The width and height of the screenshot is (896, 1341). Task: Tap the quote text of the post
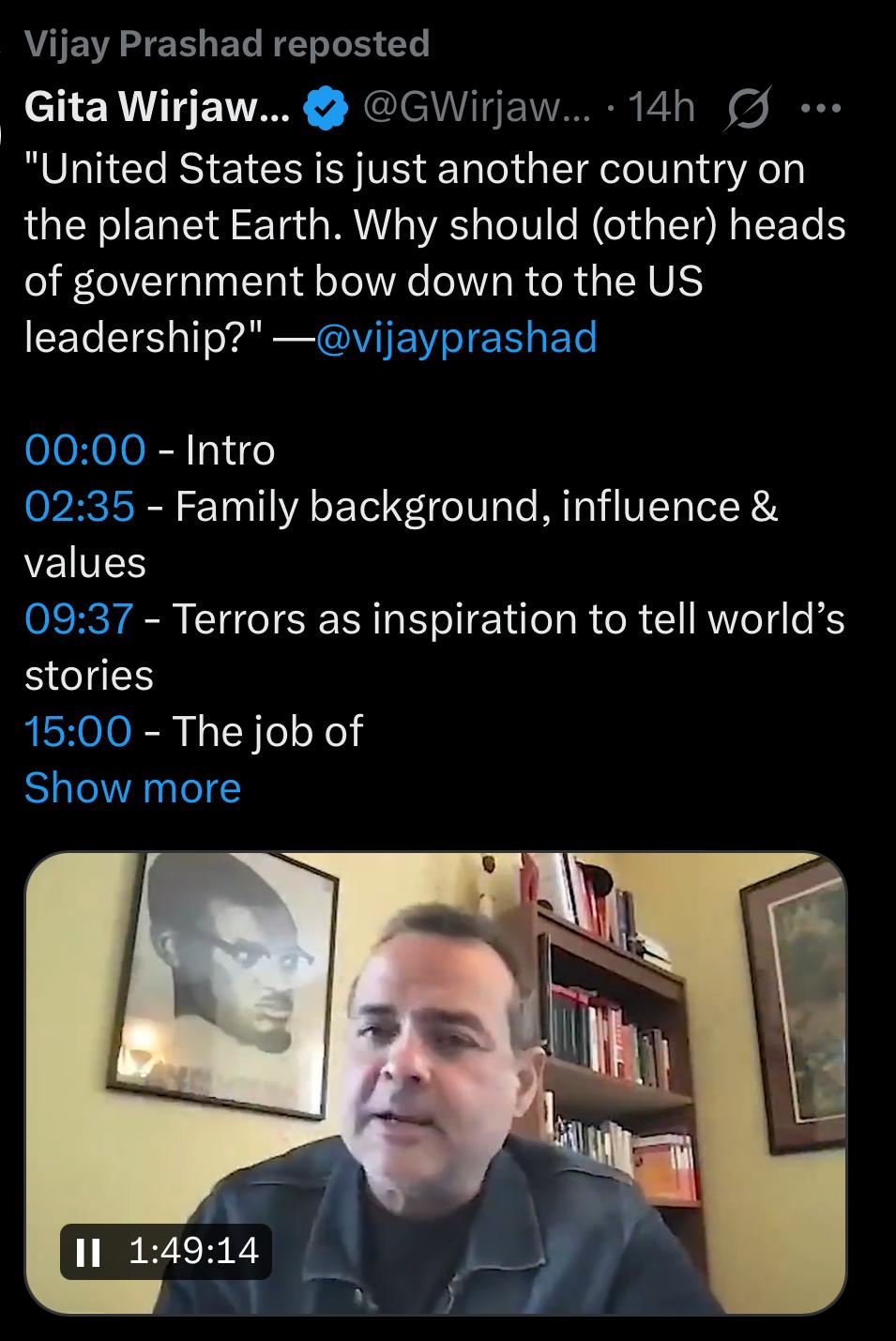(435, 252)
